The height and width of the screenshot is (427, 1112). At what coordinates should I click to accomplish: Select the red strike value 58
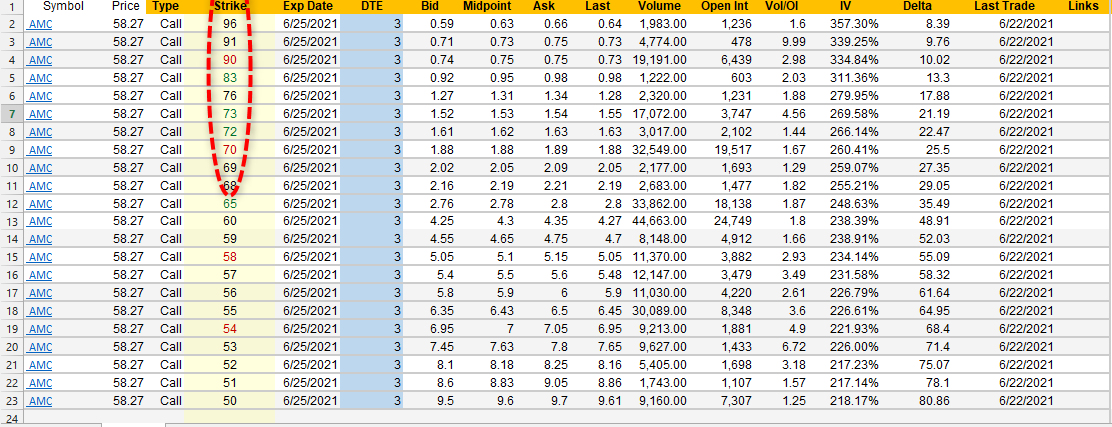coord(230,258)
